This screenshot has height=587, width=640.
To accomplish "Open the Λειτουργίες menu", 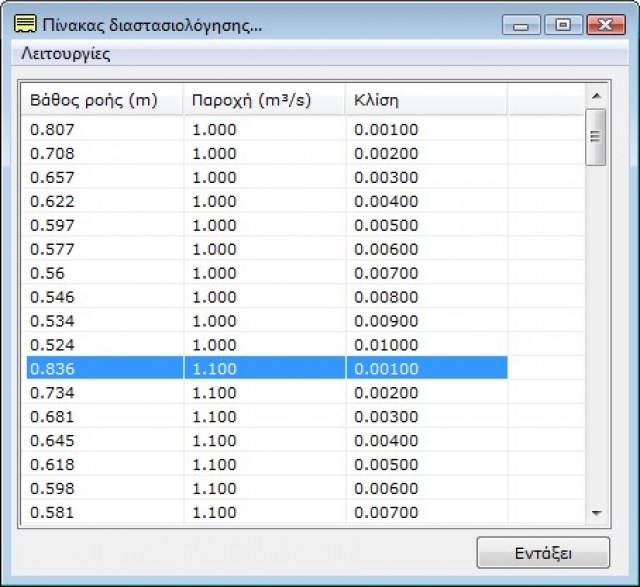I will coord(66,55).
